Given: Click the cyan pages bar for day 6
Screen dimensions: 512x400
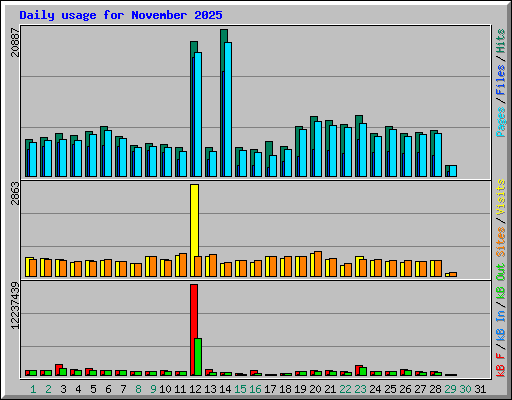Looking at the screenshot, I should 108,153.
